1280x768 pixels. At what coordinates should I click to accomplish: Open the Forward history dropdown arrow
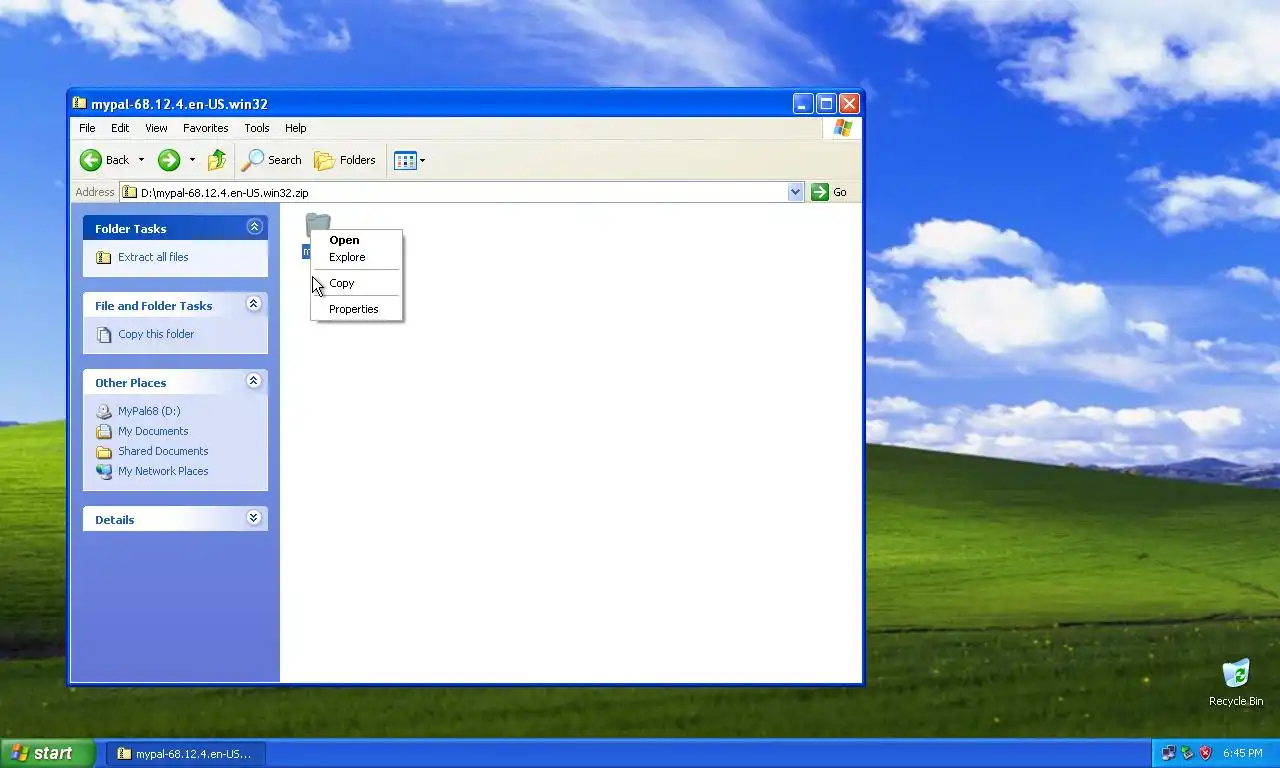192,160
